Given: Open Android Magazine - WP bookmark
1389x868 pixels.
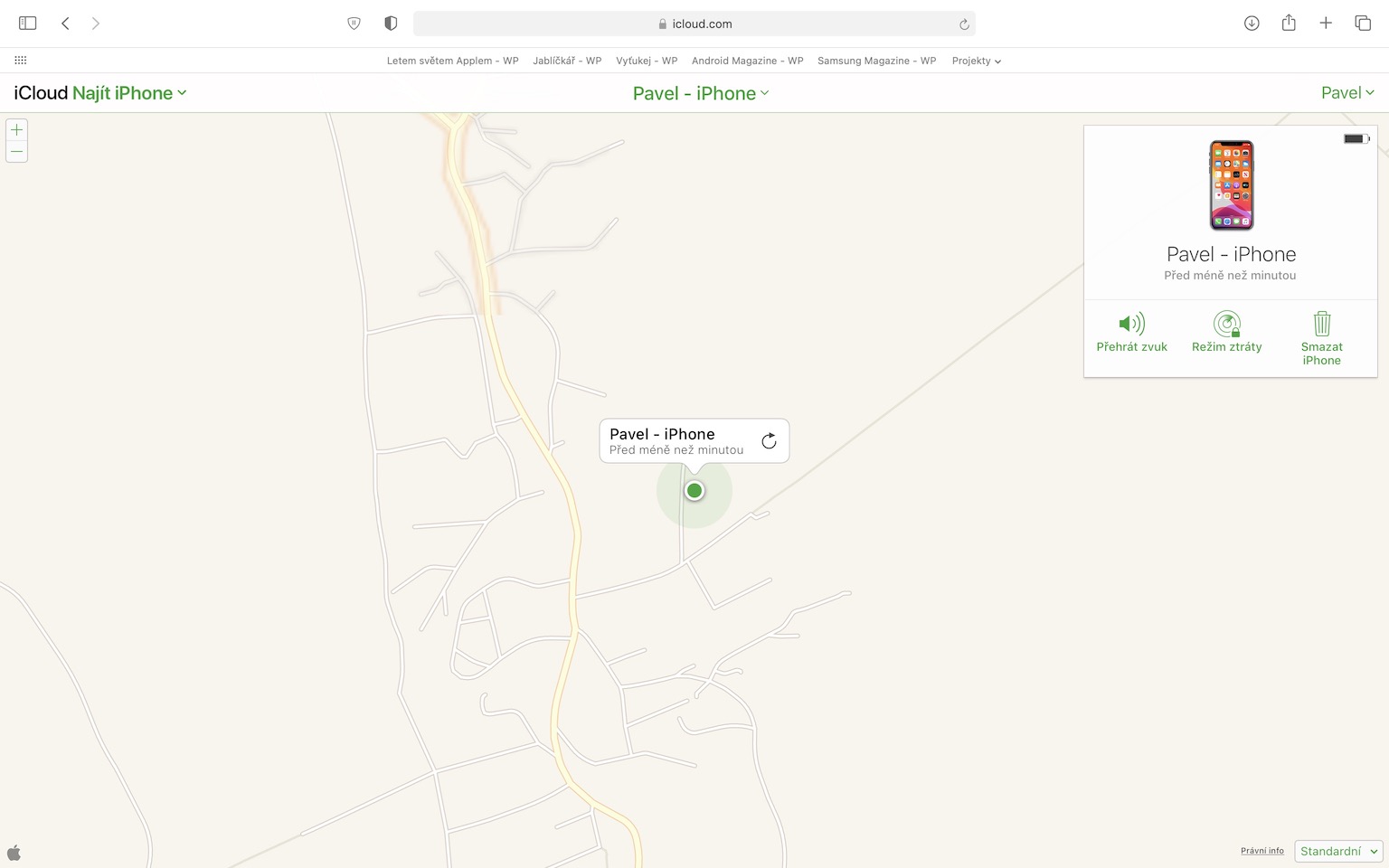Looking at the screenshot, I should (748, 61).
